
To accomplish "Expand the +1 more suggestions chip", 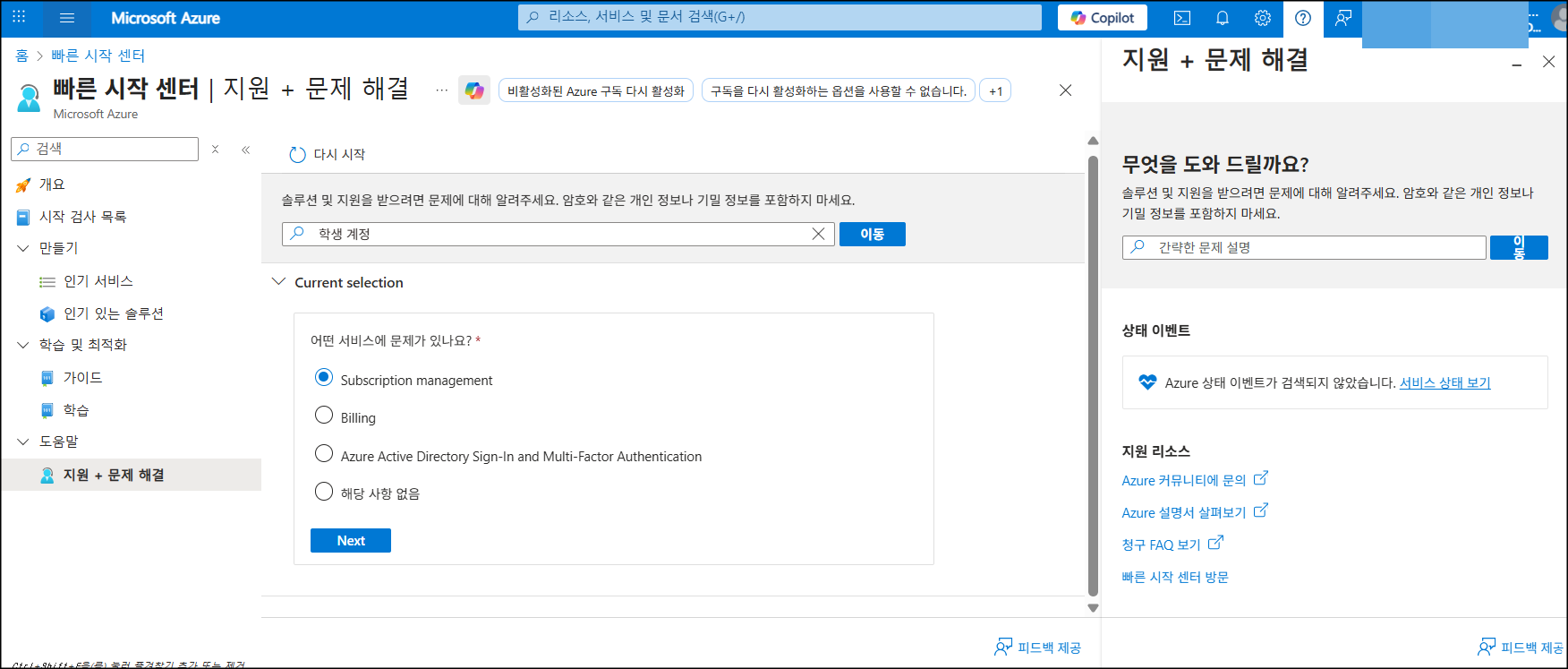I will click(995, 90).
